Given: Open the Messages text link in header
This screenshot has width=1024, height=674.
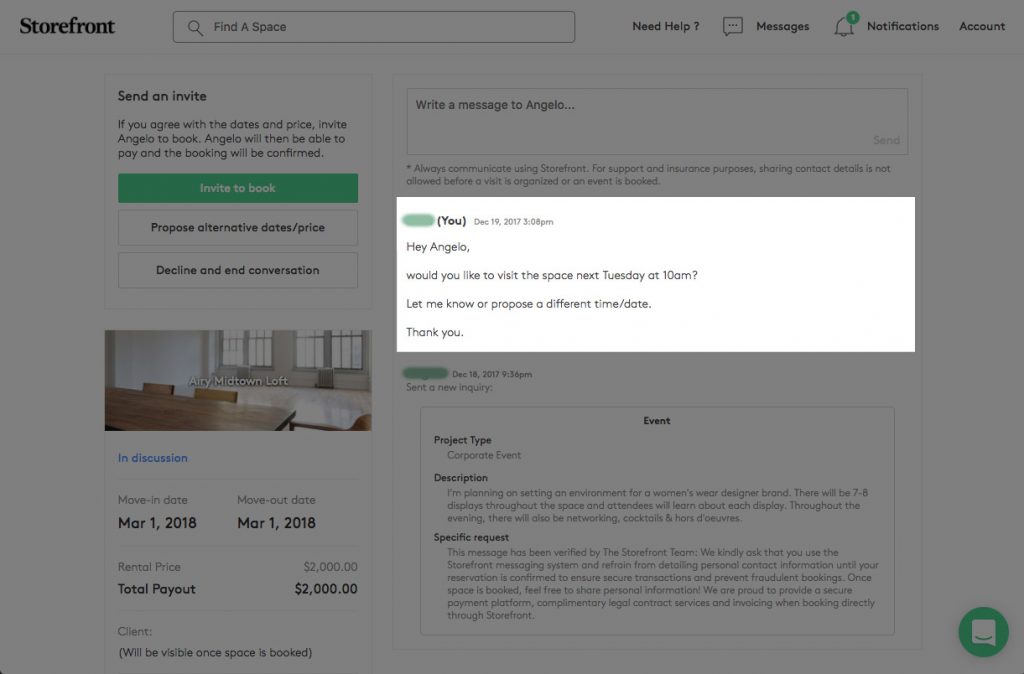Looking at the screenshot, I should pos(782,26).
